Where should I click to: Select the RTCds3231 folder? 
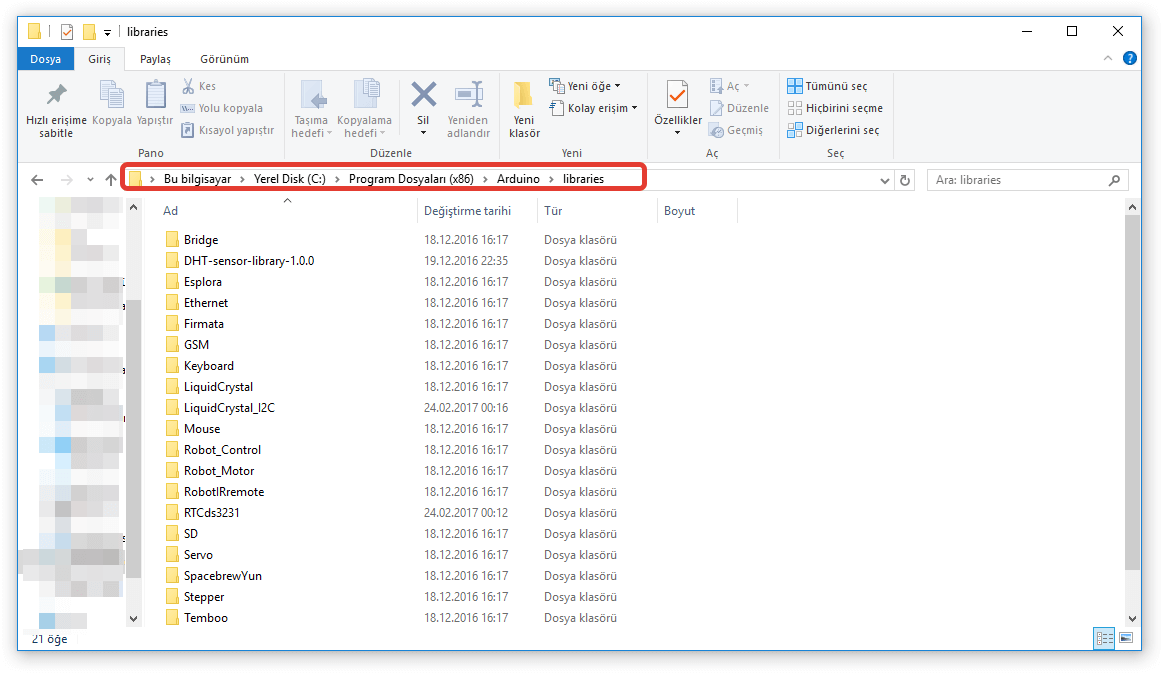click(211, 513)
